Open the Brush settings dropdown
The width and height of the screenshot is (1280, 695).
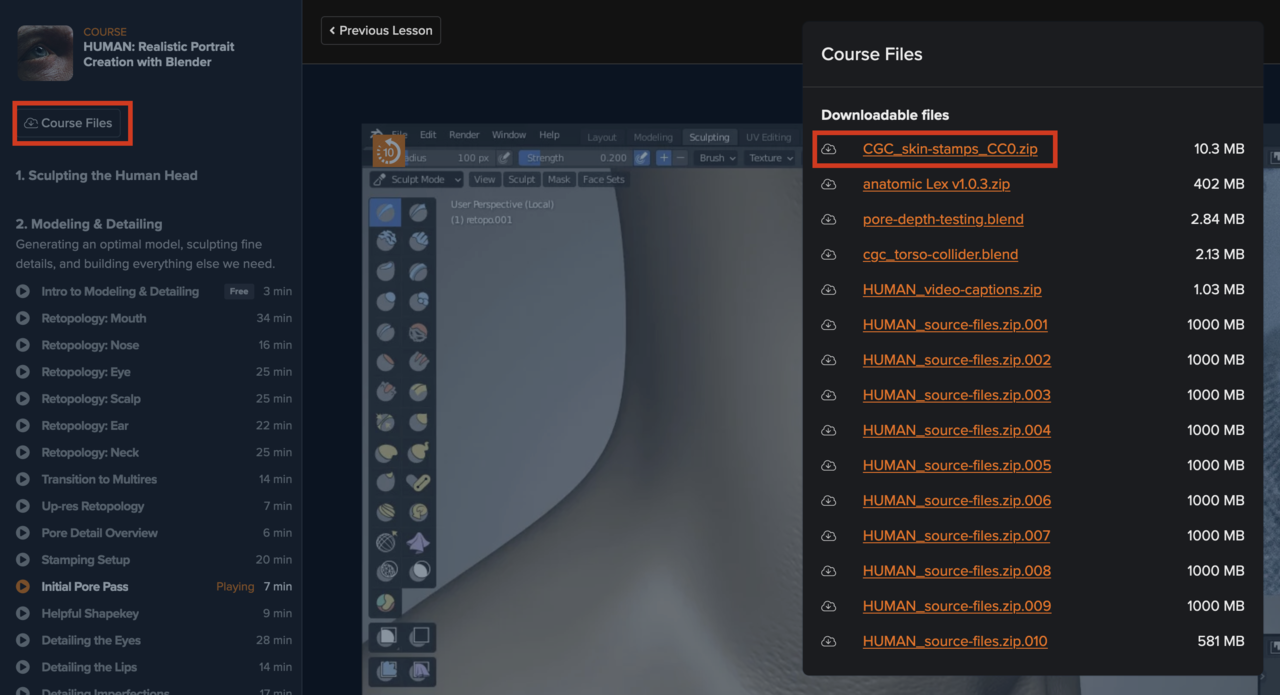point(718,158)
